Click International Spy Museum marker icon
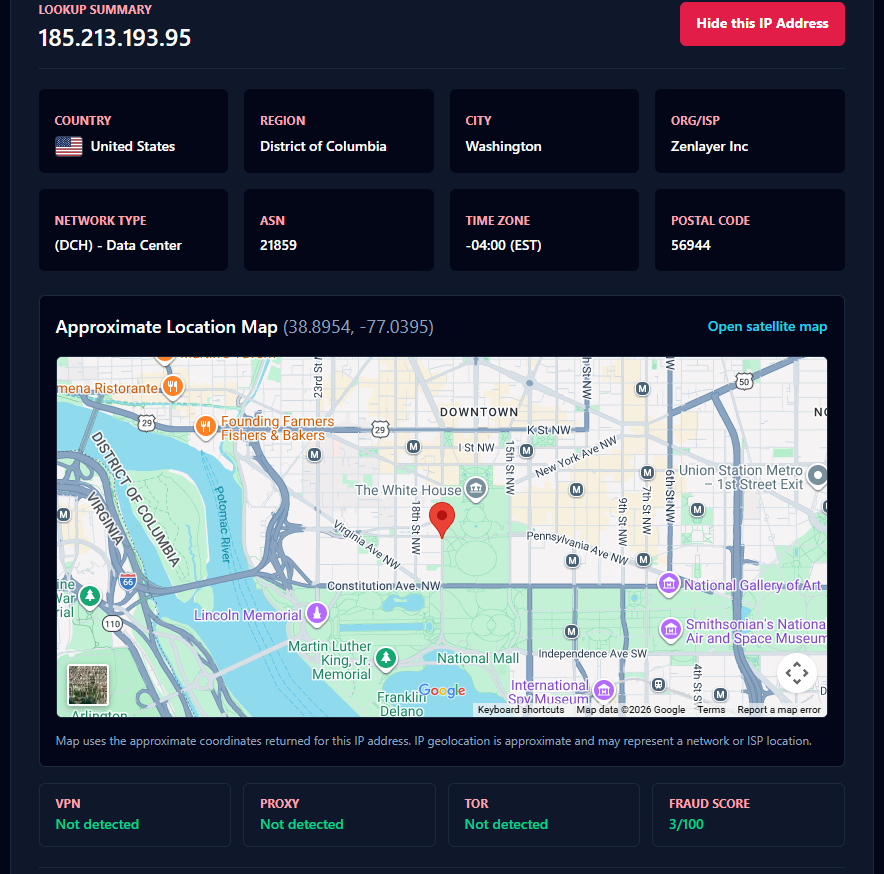 click(604, 689)
